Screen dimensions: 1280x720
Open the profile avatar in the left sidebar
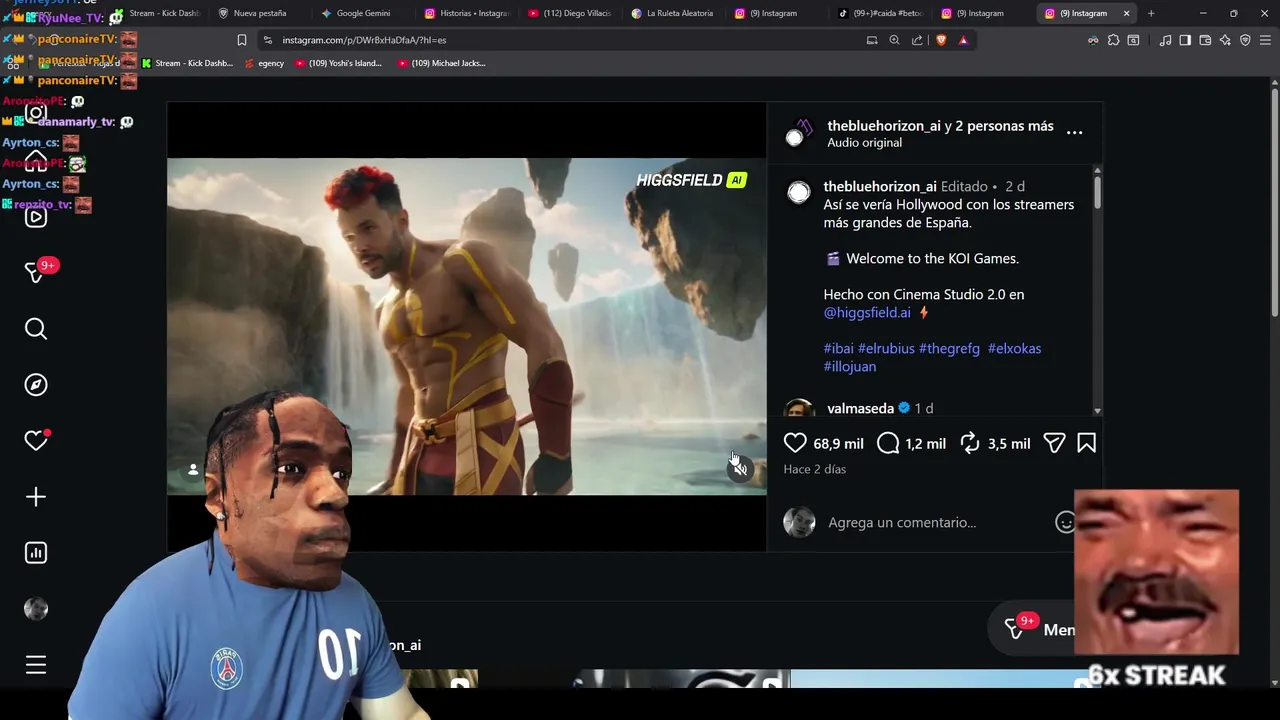pyautogui.click(x=36, y=609)
